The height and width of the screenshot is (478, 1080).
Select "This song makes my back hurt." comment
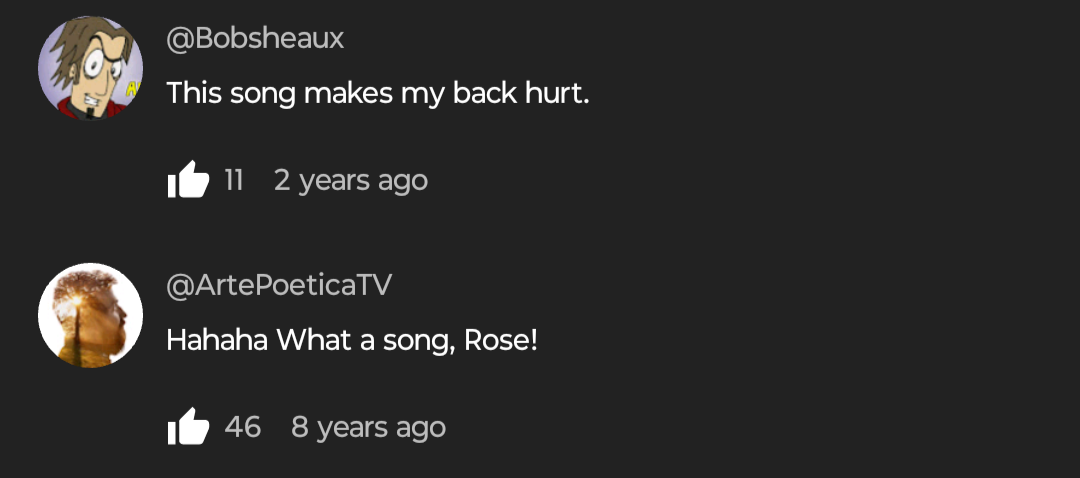point(378,94)
